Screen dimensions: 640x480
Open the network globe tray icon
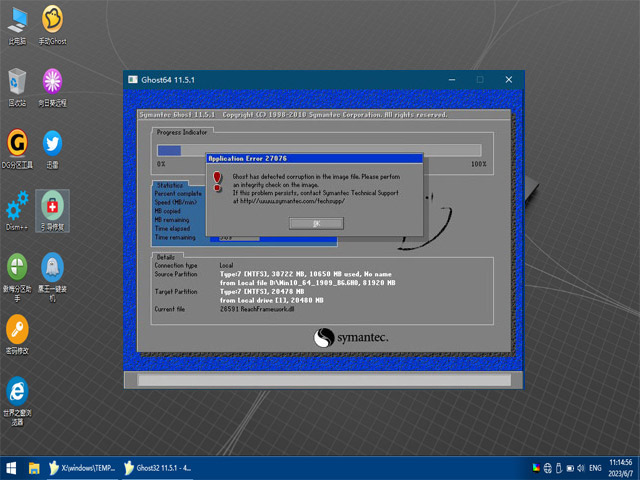pos(548,468)
